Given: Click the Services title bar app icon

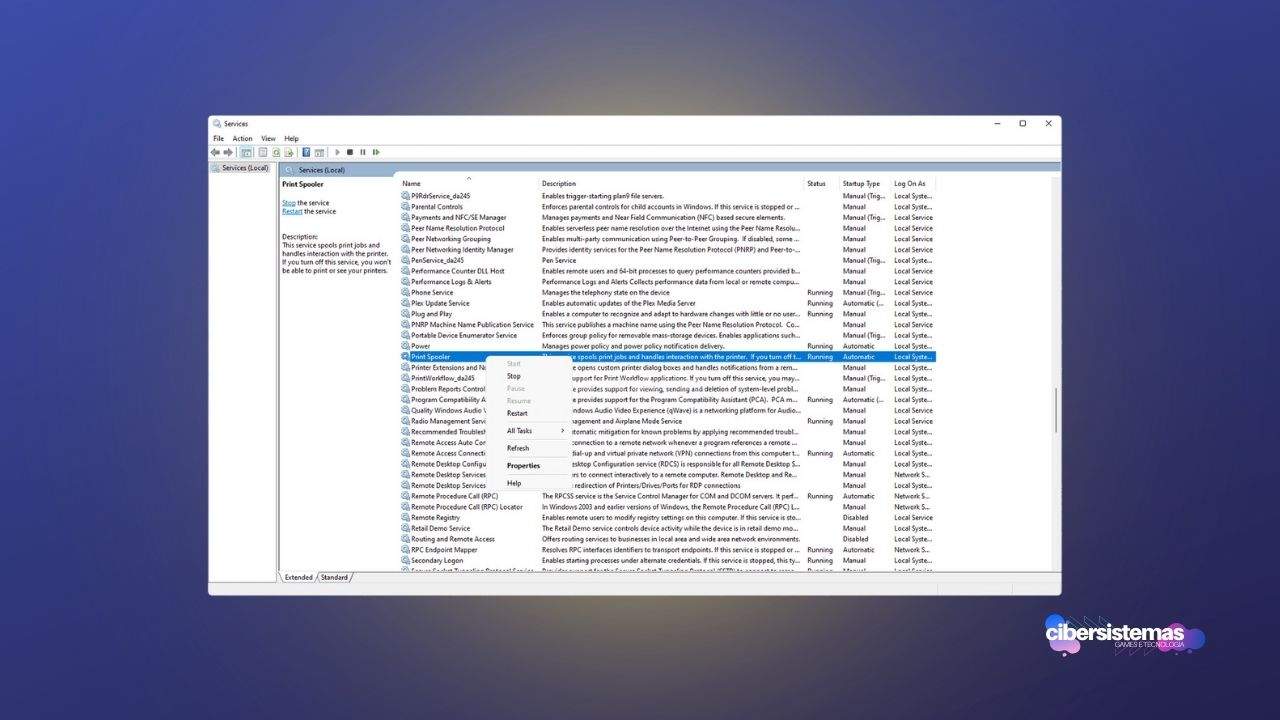Looking at the screenshot, I should pyautogui.click(x=217, y=124).
